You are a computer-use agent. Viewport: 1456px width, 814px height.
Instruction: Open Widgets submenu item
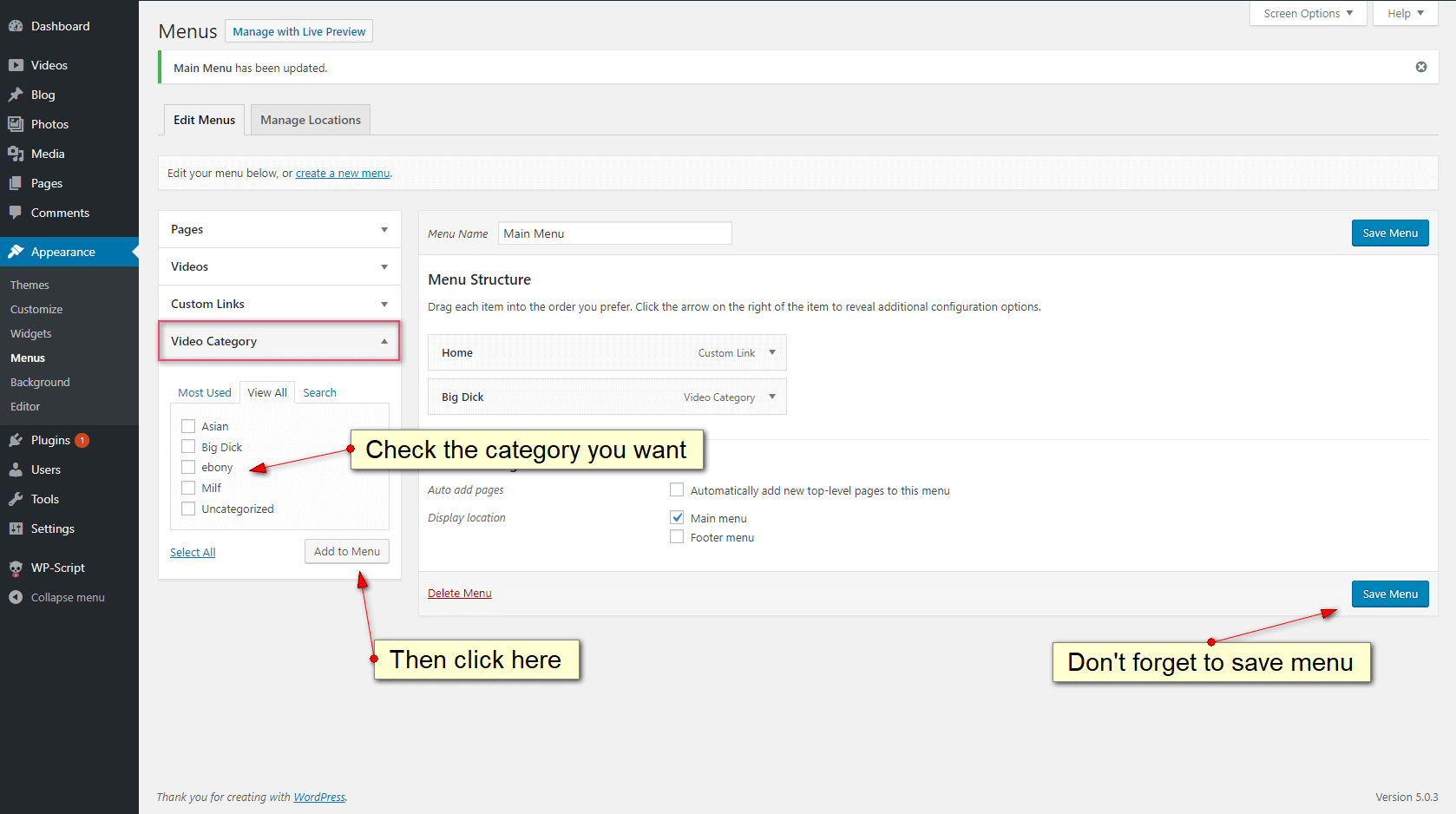[31, 333]
